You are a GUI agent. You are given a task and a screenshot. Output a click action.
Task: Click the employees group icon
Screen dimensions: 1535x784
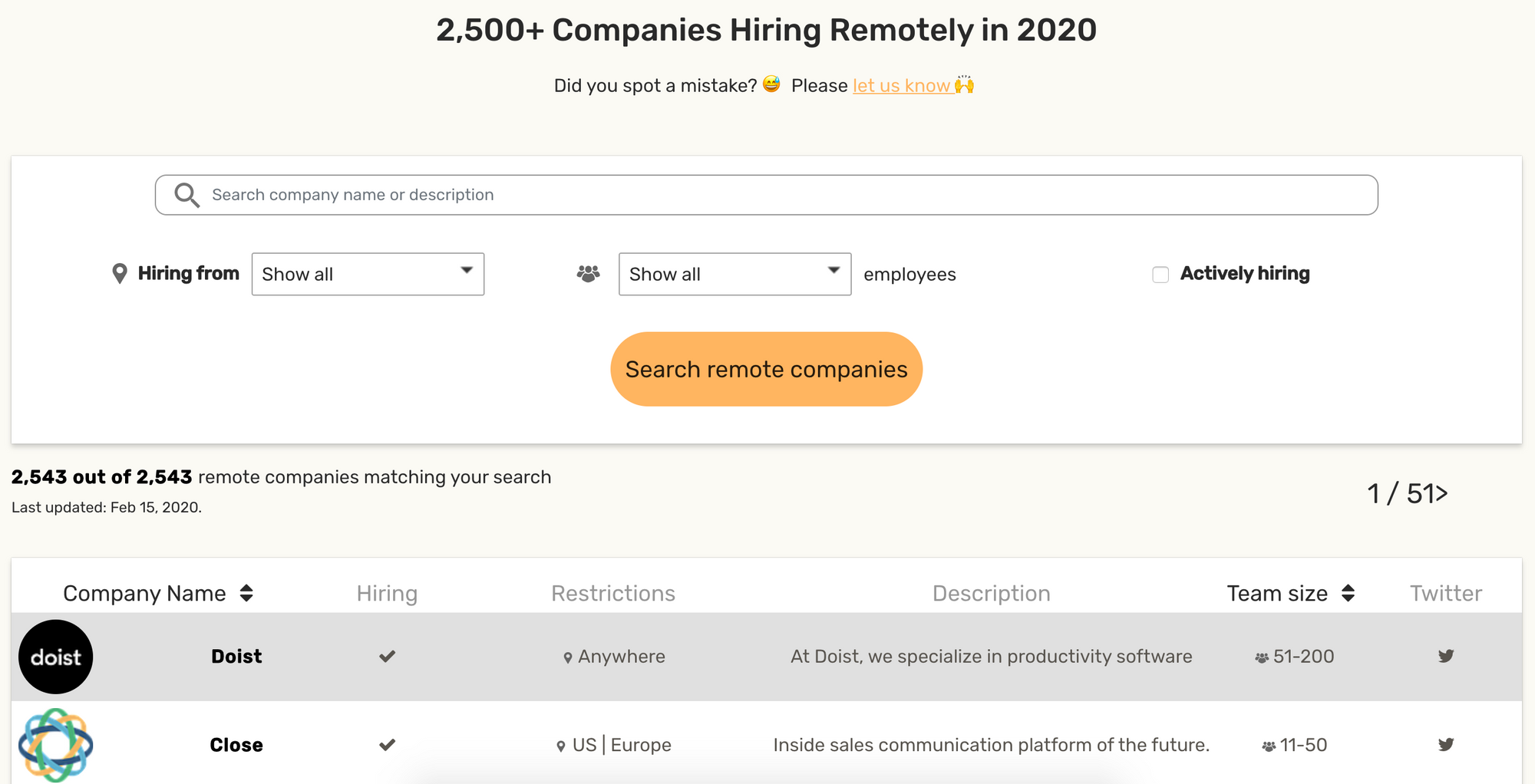(x=587, y=273)
